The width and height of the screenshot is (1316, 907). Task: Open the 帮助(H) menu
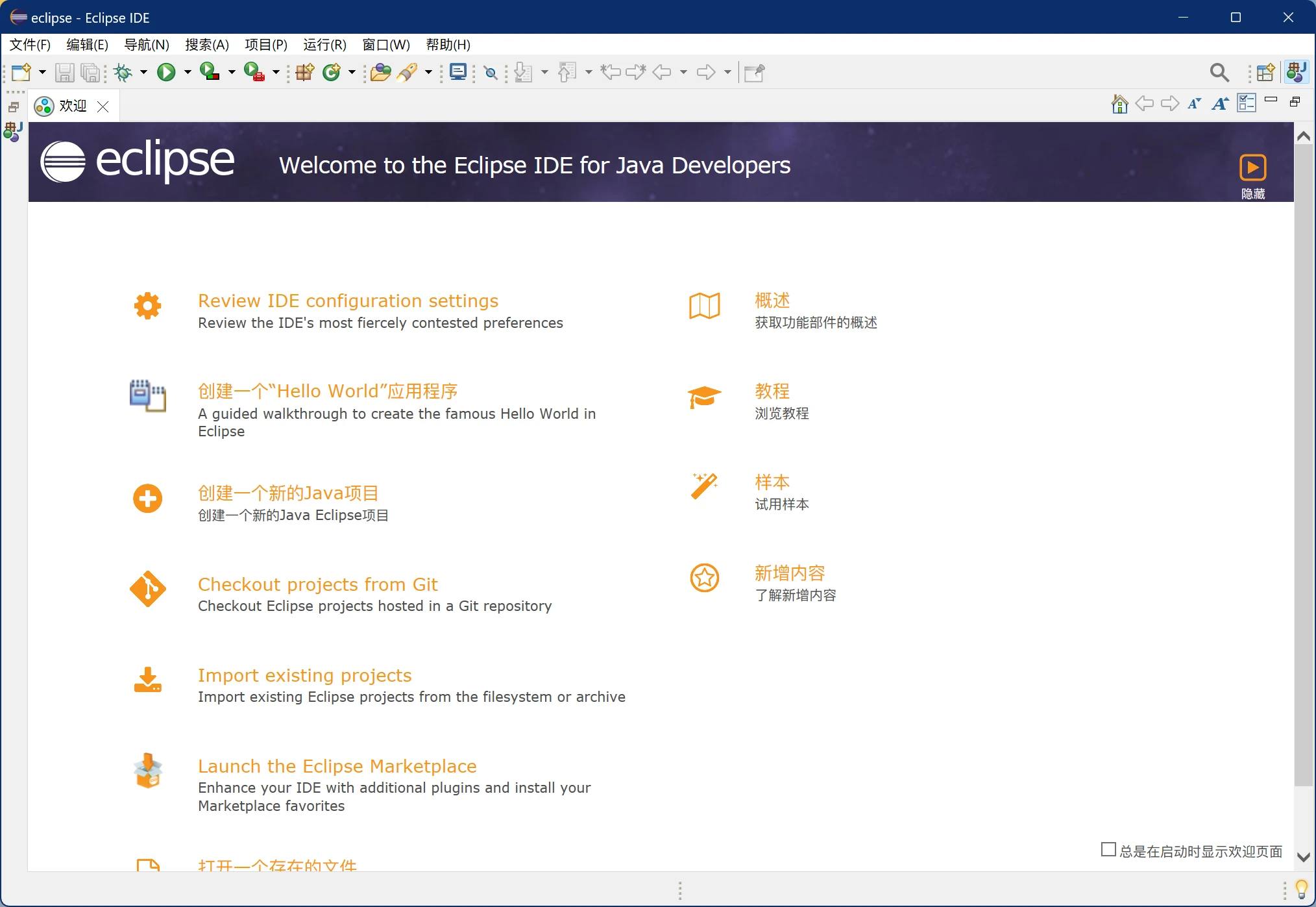tap(448, 44)
